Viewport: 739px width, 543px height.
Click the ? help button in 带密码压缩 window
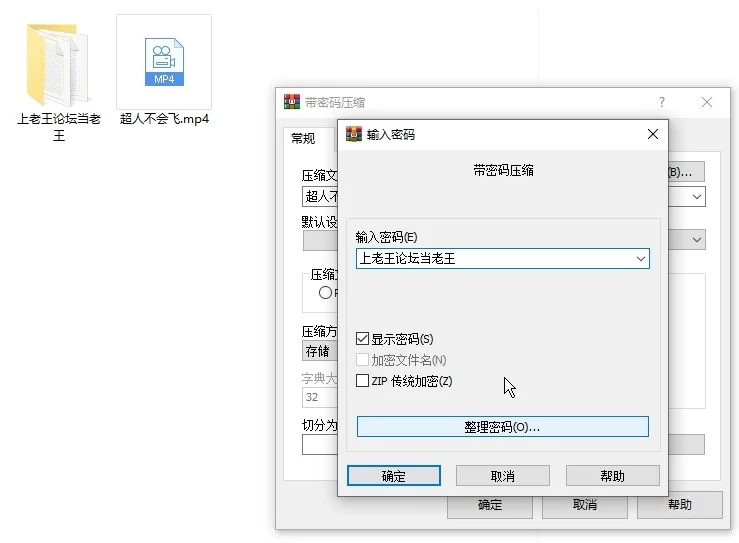(x=662, y=102)
